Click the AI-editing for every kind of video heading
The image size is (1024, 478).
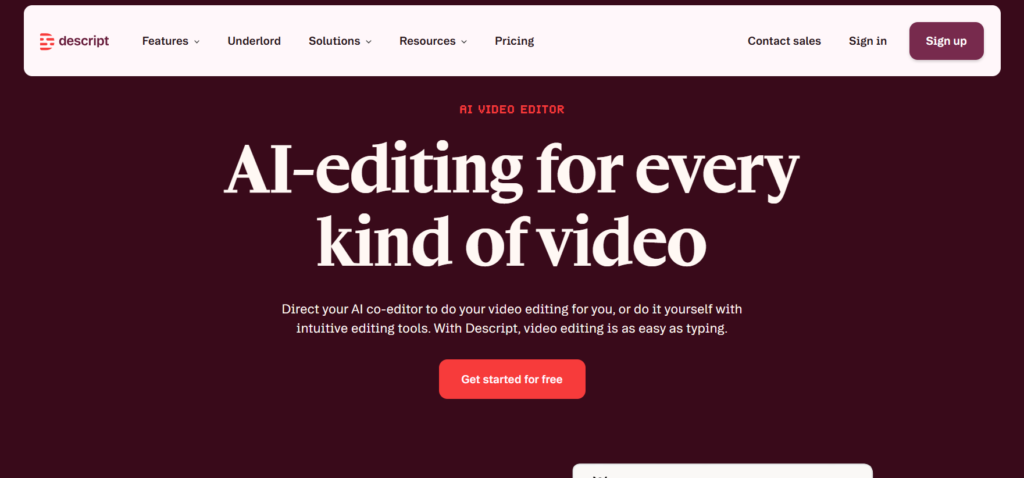click(512, 206)
